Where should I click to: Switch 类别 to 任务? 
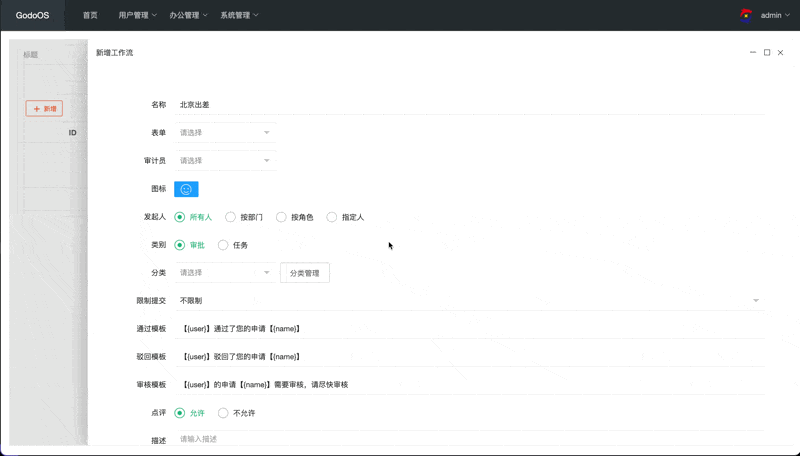click(x=224, y=245)
